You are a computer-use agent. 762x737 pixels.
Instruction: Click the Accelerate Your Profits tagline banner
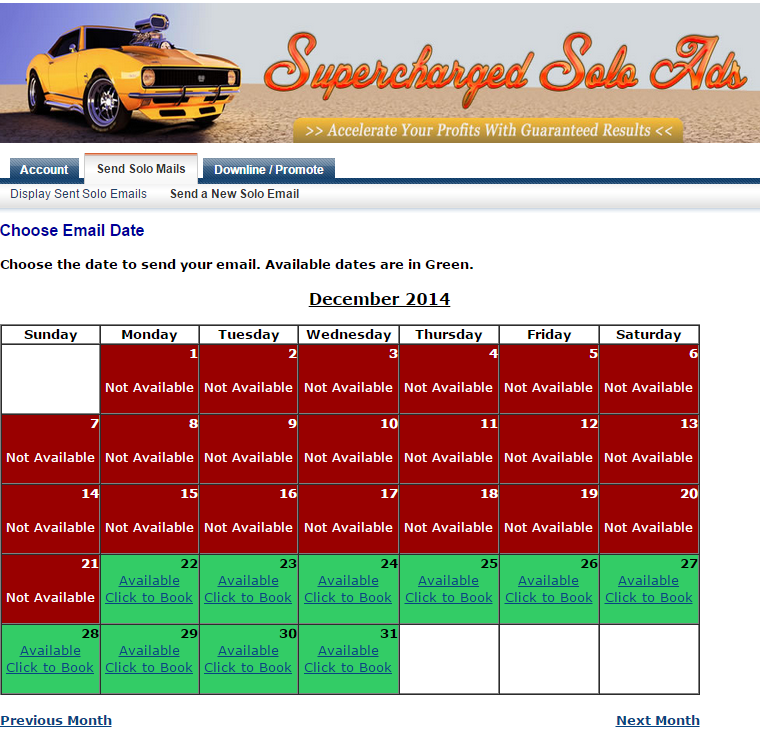coord(488,130)
